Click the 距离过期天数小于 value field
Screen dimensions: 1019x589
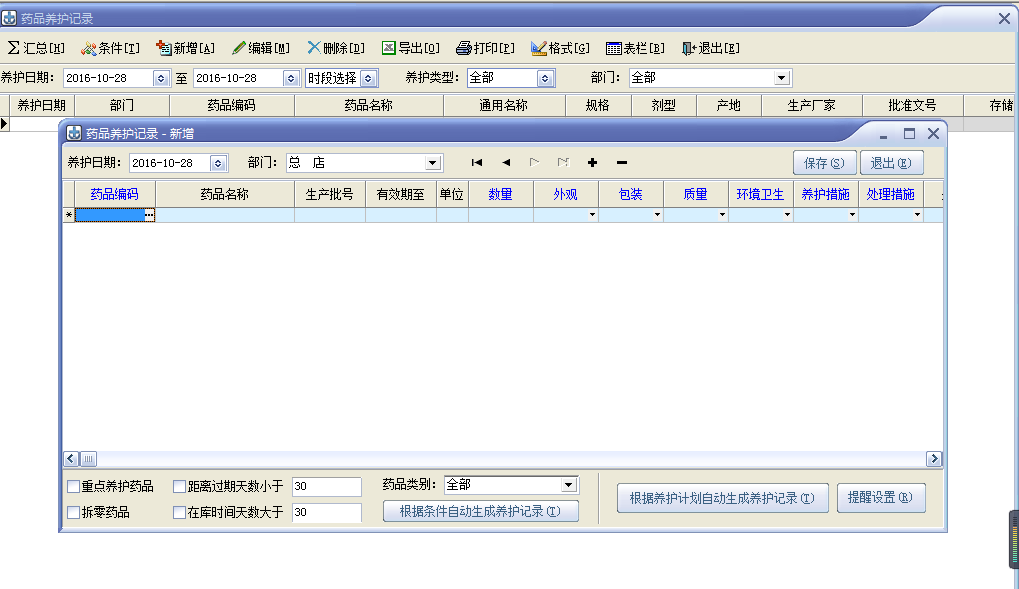tap(326, 486)
